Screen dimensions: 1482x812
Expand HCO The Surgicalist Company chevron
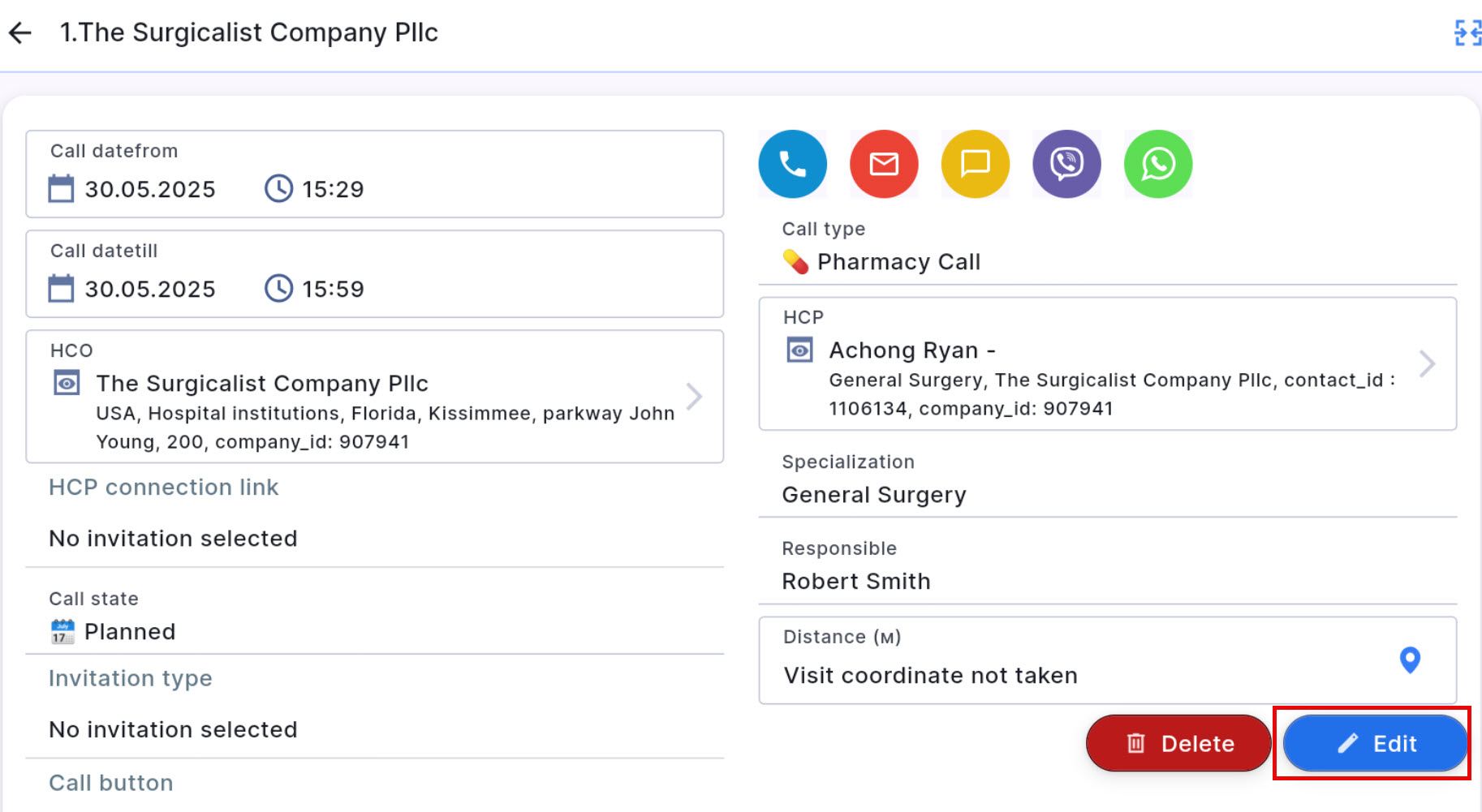click(694, 397)
